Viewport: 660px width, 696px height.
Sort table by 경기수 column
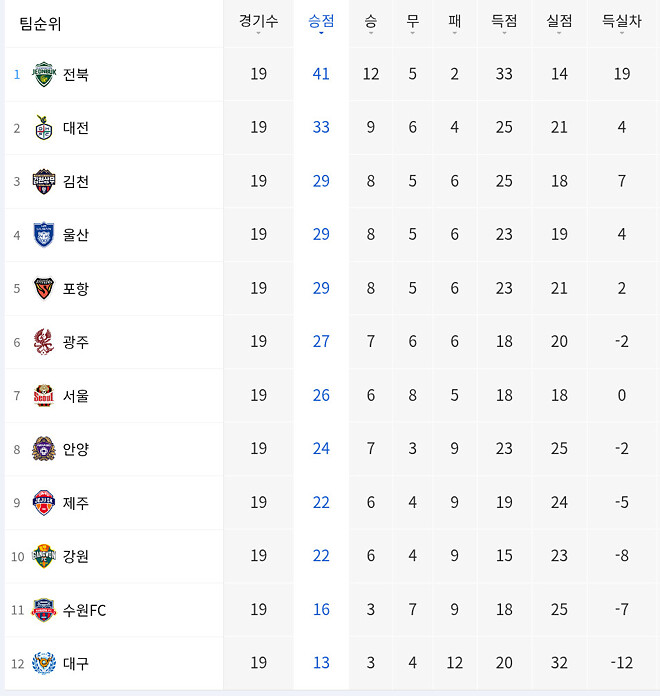[x=259, y=21]
